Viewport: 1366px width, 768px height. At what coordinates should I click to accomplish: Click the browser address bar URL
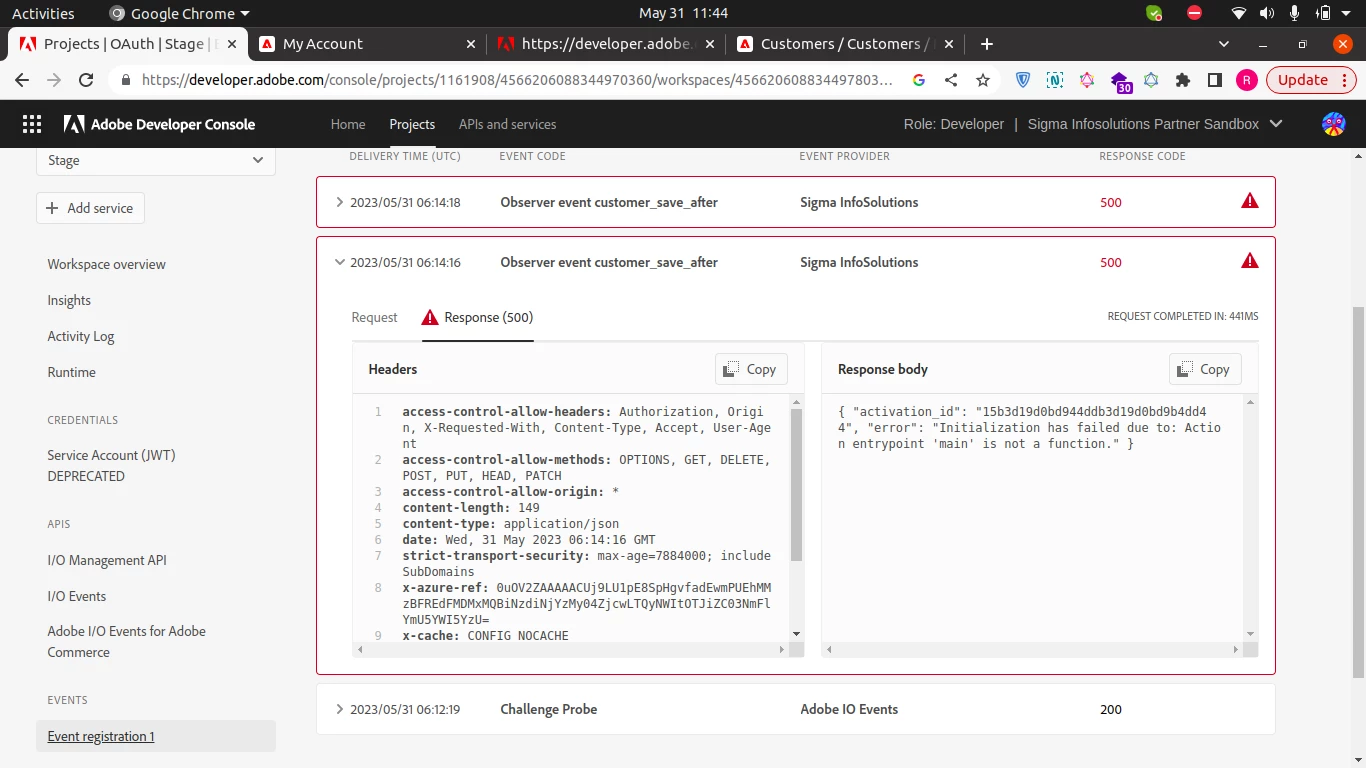coord(517,80)
